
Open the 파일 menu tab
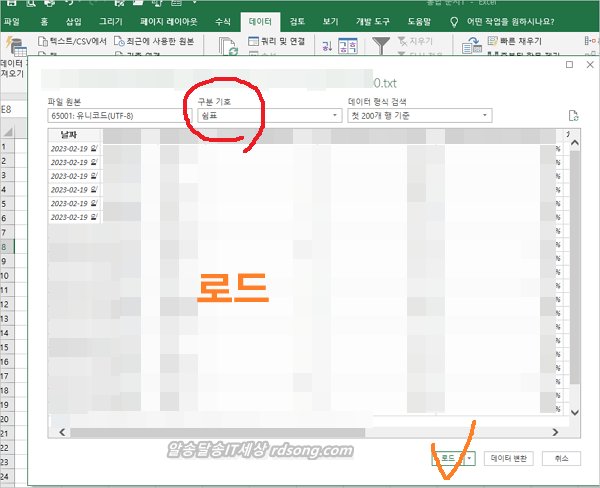pyautogui.click(x=12, y=20)
